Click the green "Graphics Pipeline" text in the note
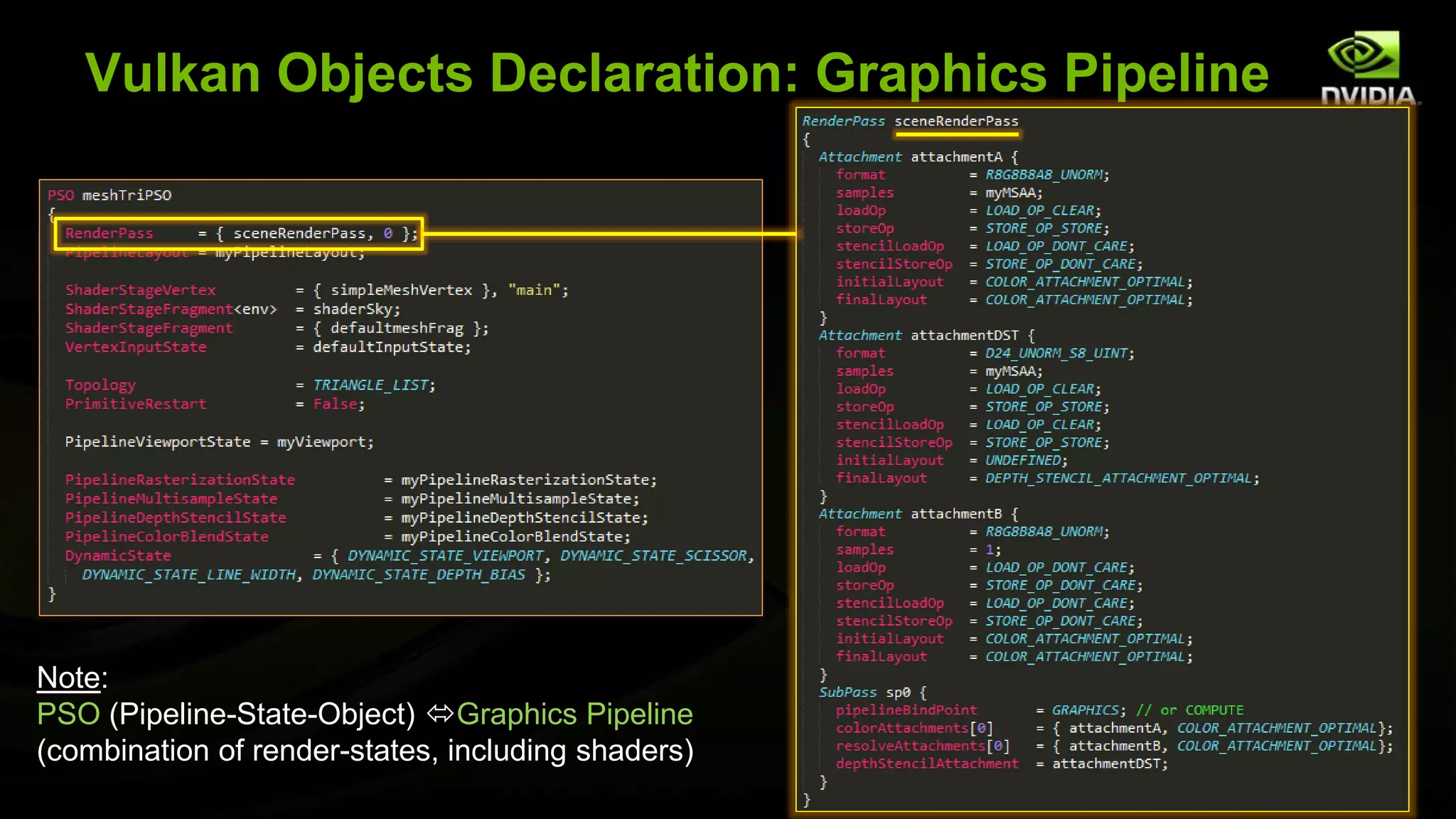The image size is (1456, 819). [x=574, y=714]
